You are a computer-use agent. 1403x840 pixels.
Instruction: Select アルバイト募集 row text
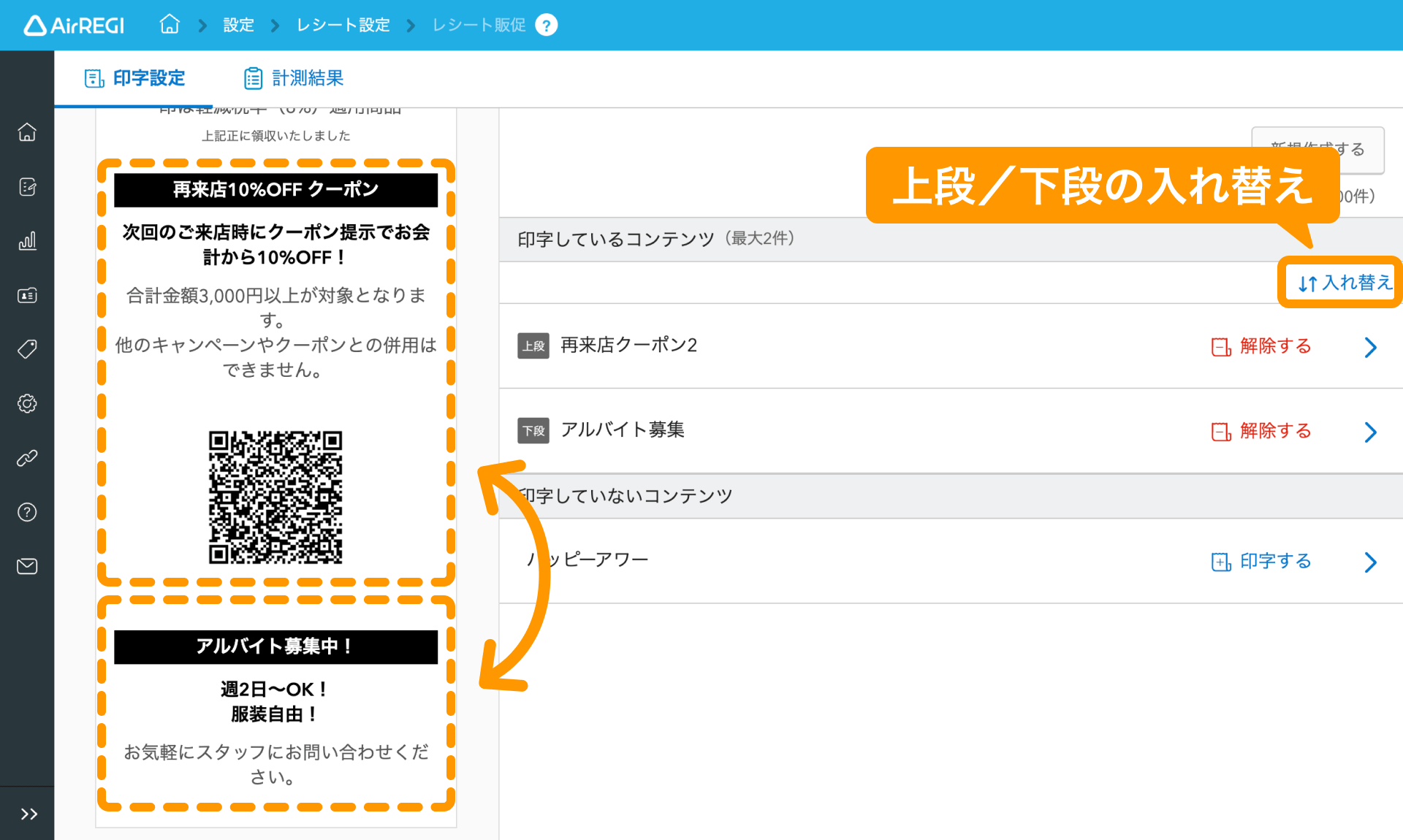[x=623, y=429]
